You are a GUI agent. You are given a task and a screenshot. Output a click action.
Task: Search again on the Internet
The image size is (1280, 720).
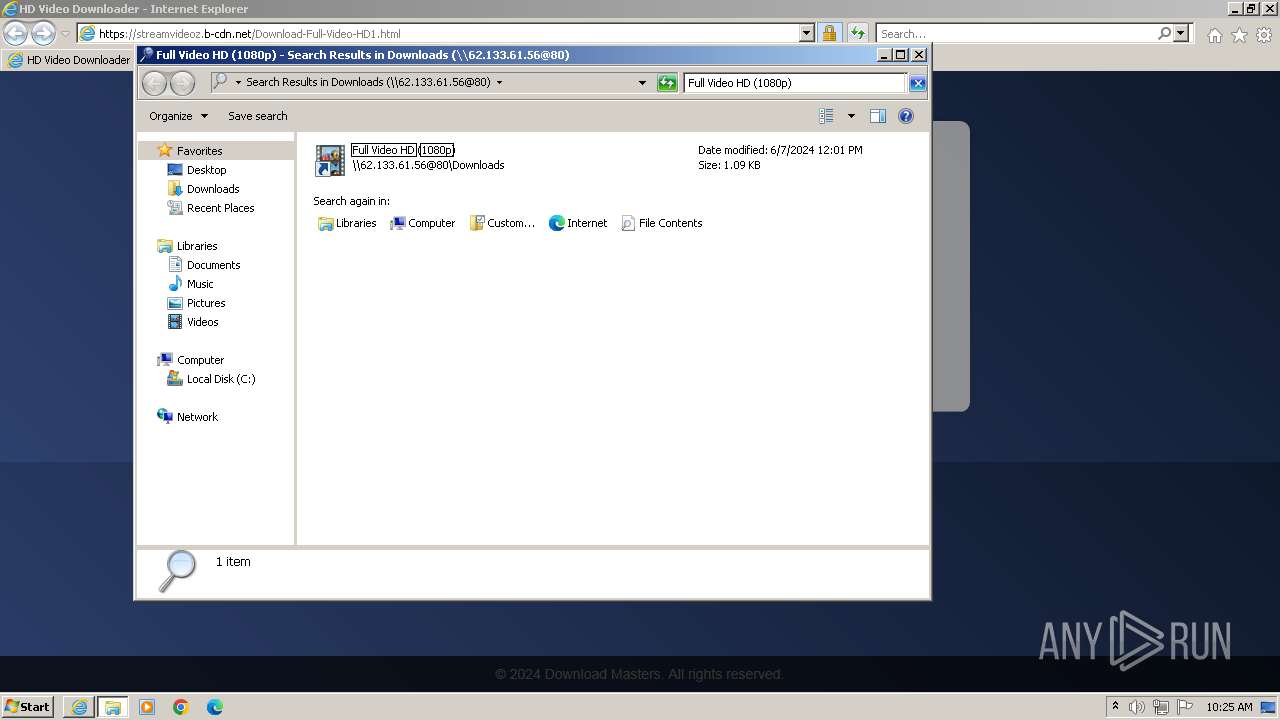pos(578,223)
